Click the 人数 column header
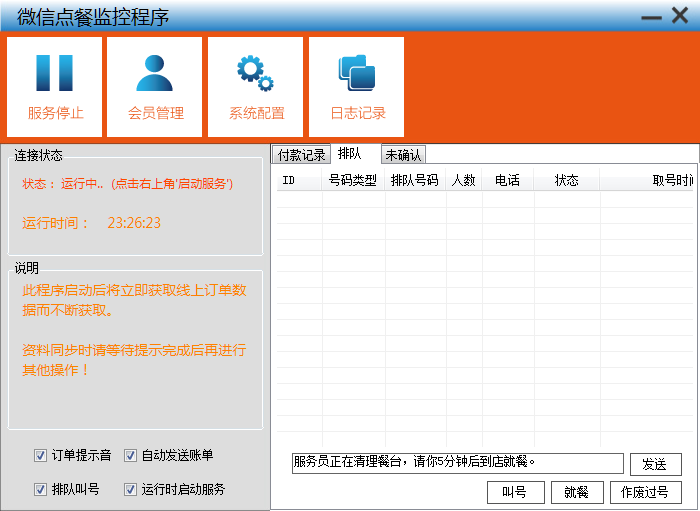This screenshot has height=511, width=700. tap(464, 180)
